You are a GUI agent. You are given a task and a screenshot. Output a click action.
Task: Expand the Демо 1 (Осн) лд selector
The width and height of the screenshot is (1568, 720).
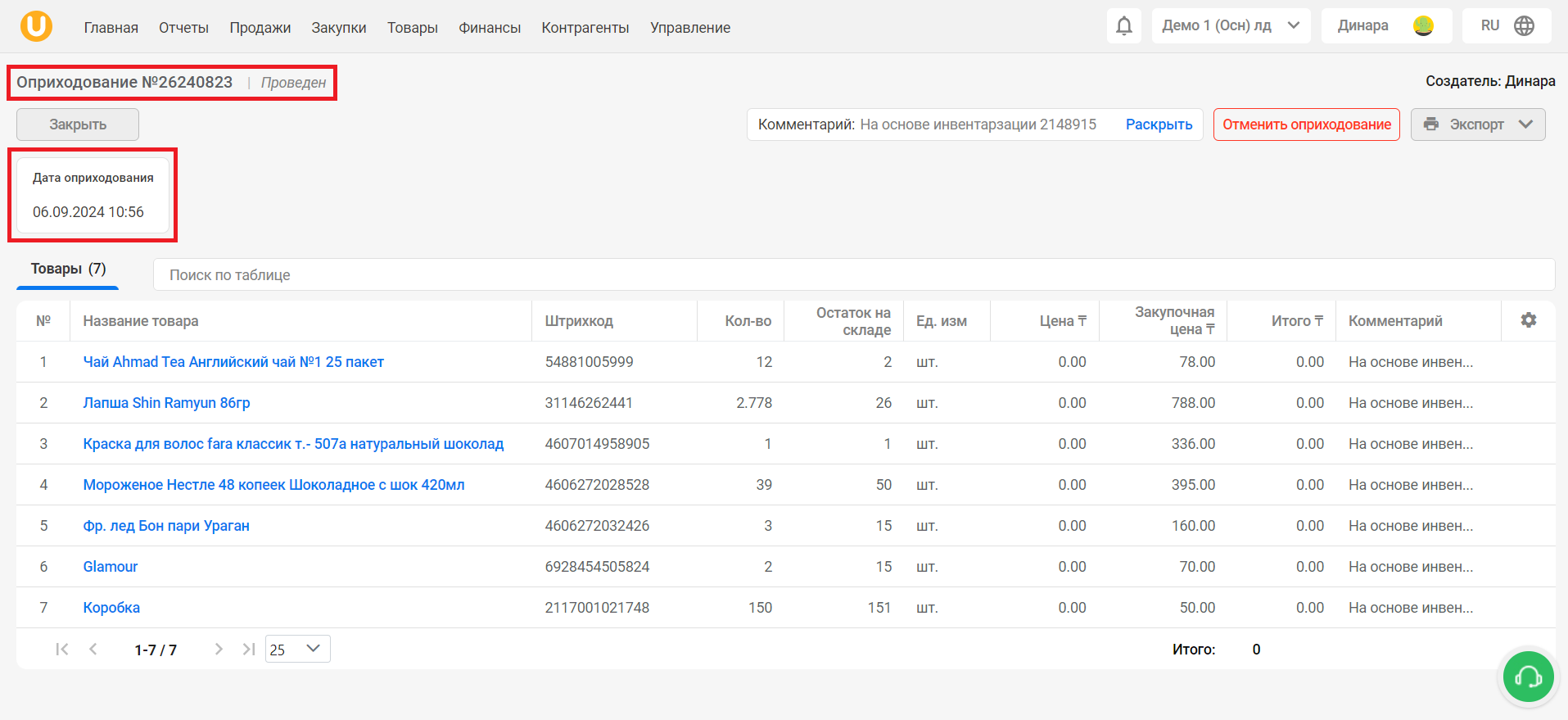(x=1231, y=26)
